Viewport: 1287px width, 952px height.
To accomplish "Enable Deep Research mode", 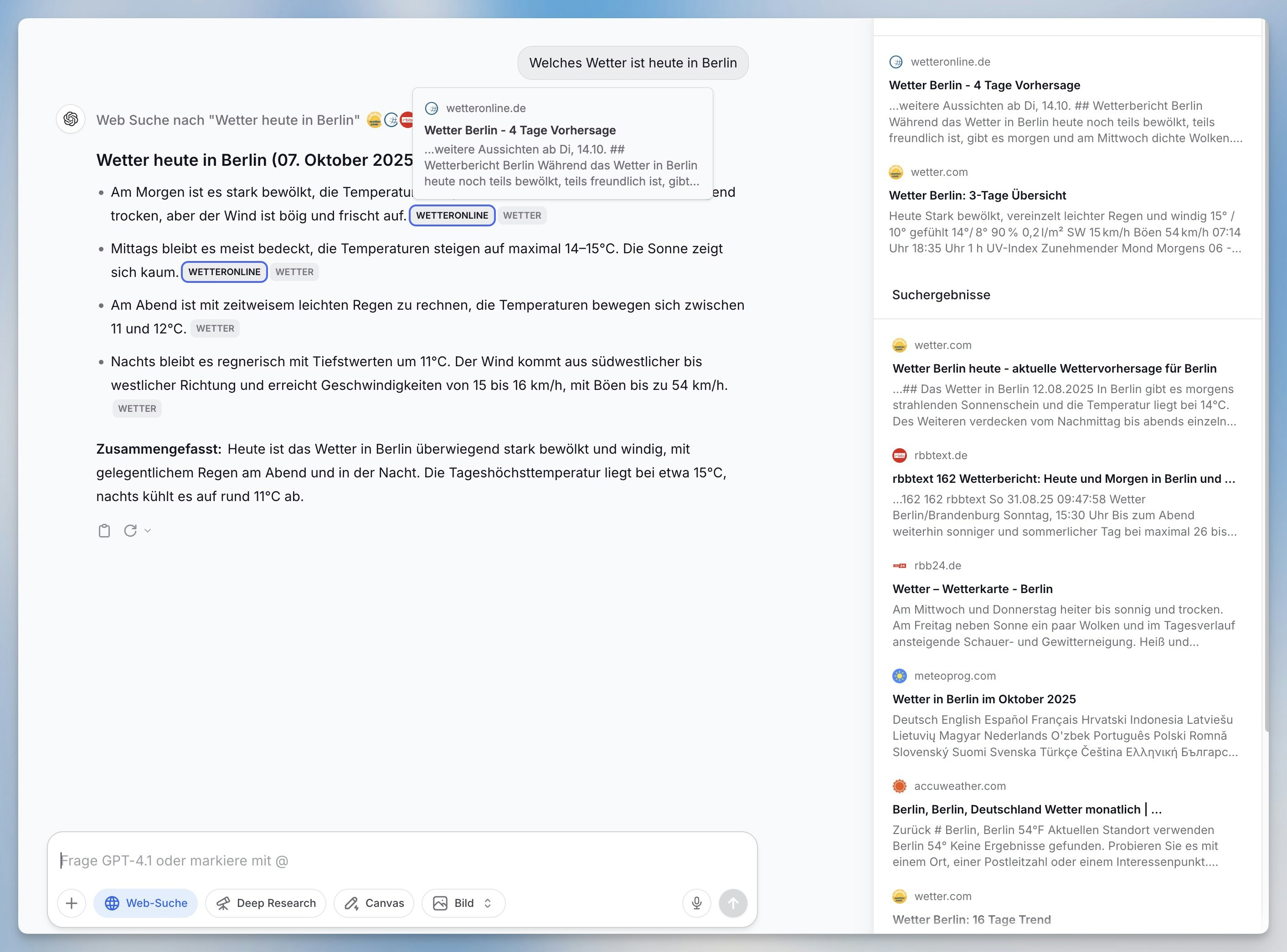I will click(266, 903).
